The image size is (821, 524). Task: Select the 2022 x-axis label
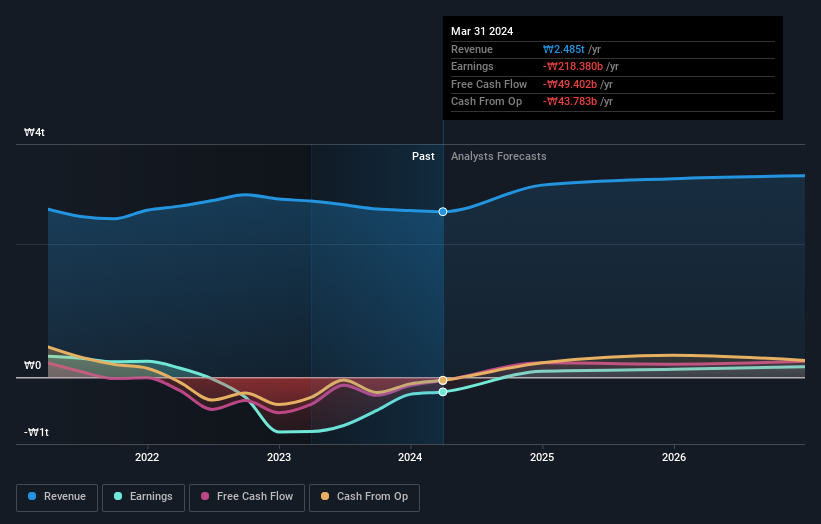point(147,457)
